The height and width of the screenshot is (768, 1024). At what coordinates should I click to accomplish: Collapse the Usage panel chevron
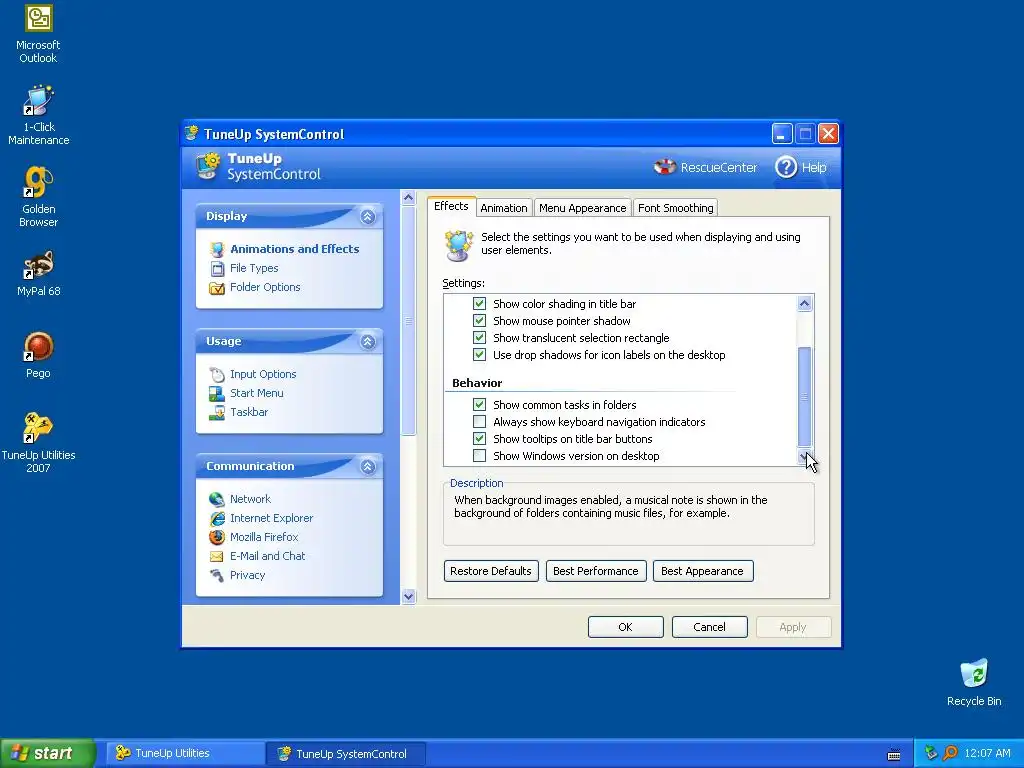(x=368, y=342)
